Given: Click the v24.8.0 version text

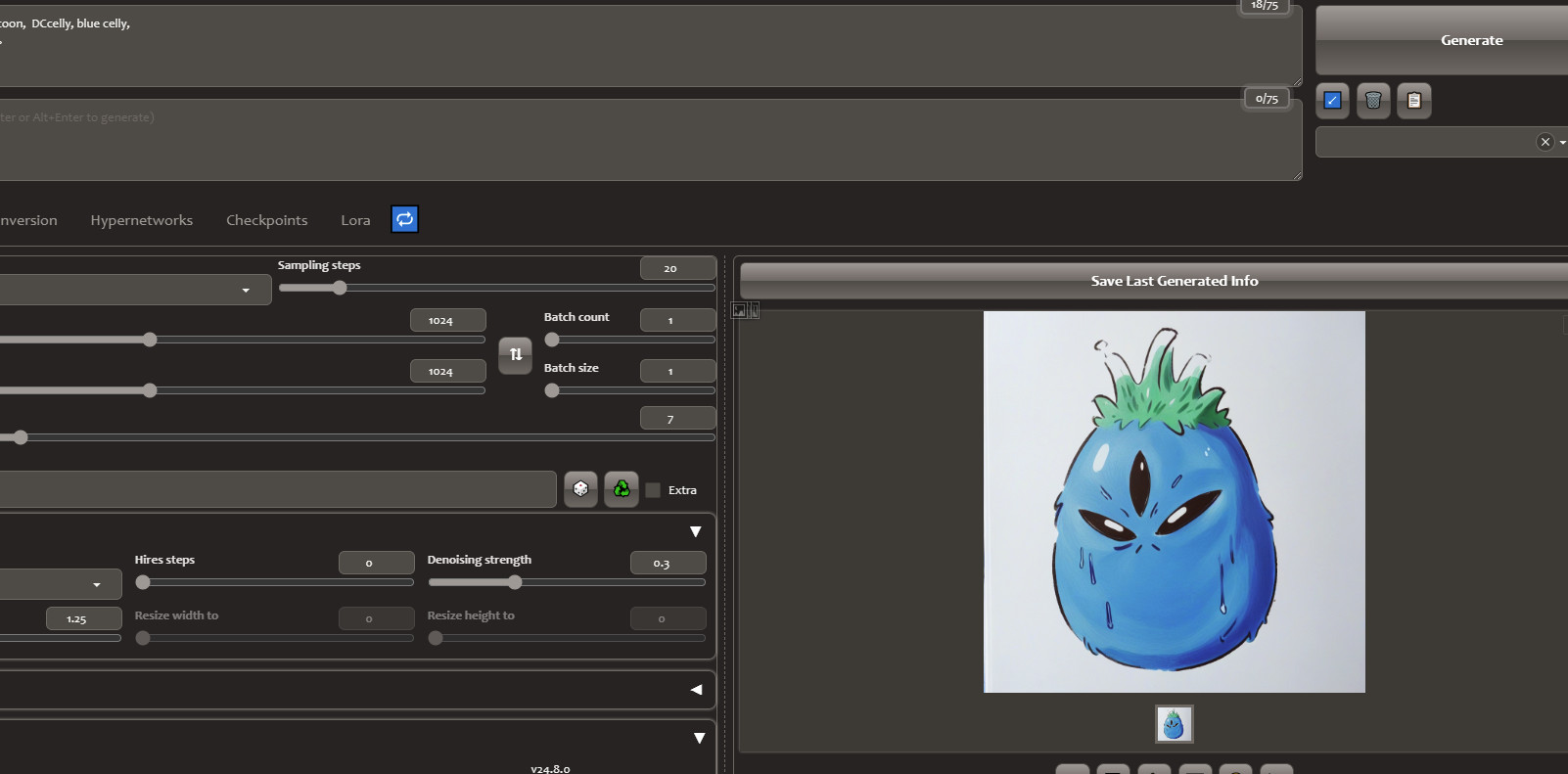Looking at the screenshot, I should (550, 768).
